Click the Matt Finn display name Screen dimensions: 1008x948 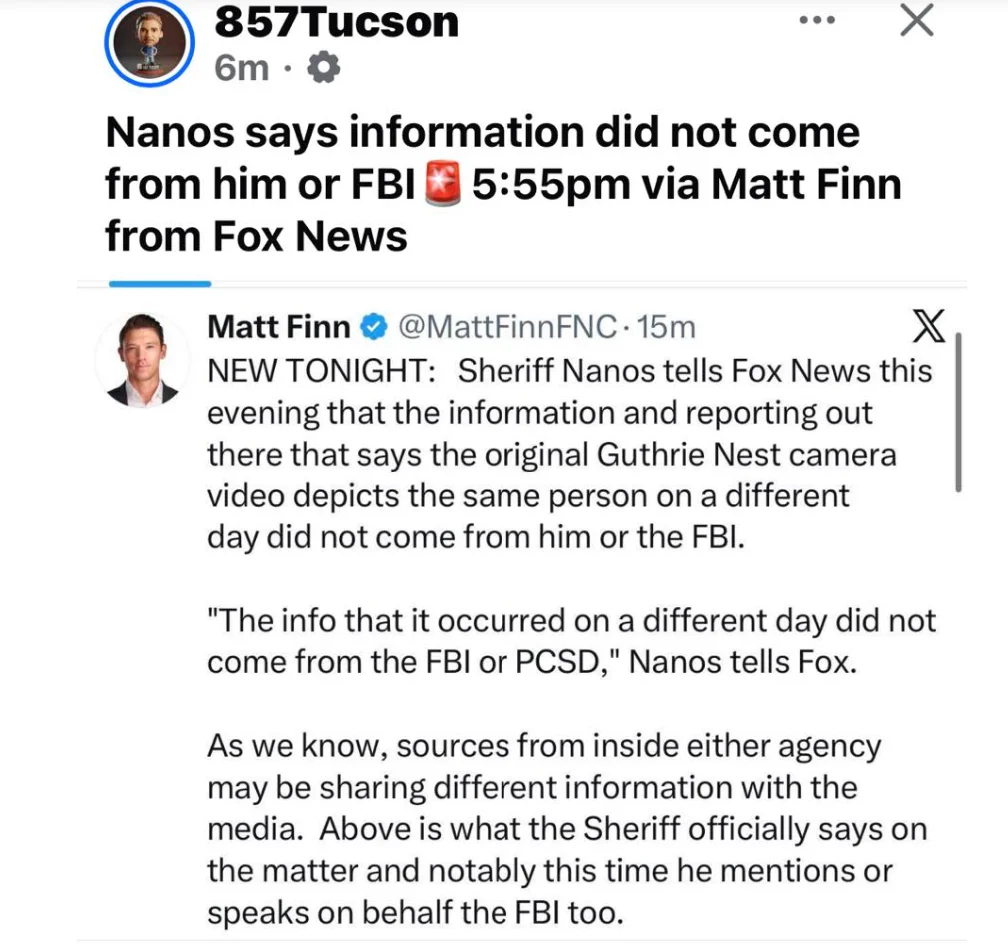click(279, 327)
